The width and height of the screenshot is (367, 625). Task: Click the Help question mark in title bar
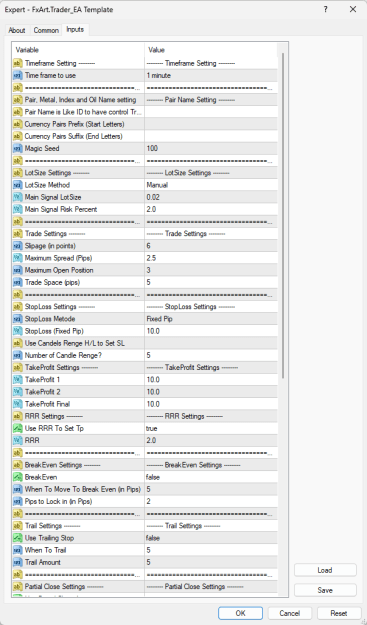pos(326,9)
